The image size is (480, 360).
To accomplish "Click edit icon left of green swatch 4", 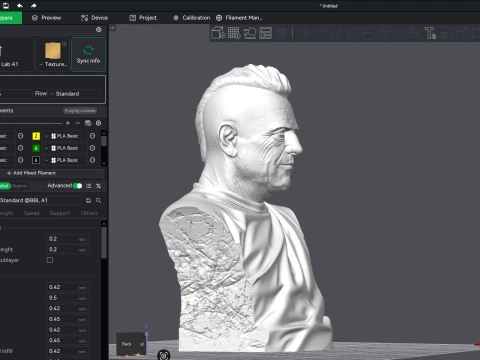I will coord(21,148).
